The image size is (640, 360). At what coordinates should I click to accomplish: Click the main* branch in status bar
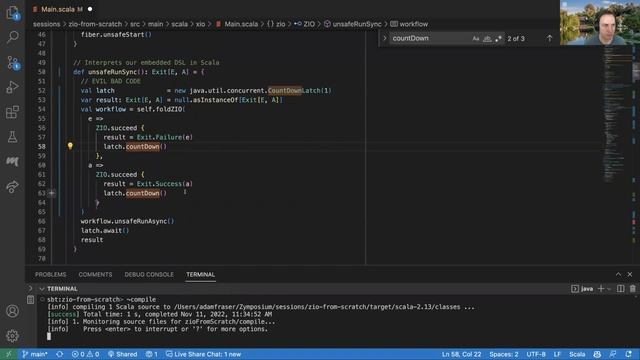click(x=35, y=354)
